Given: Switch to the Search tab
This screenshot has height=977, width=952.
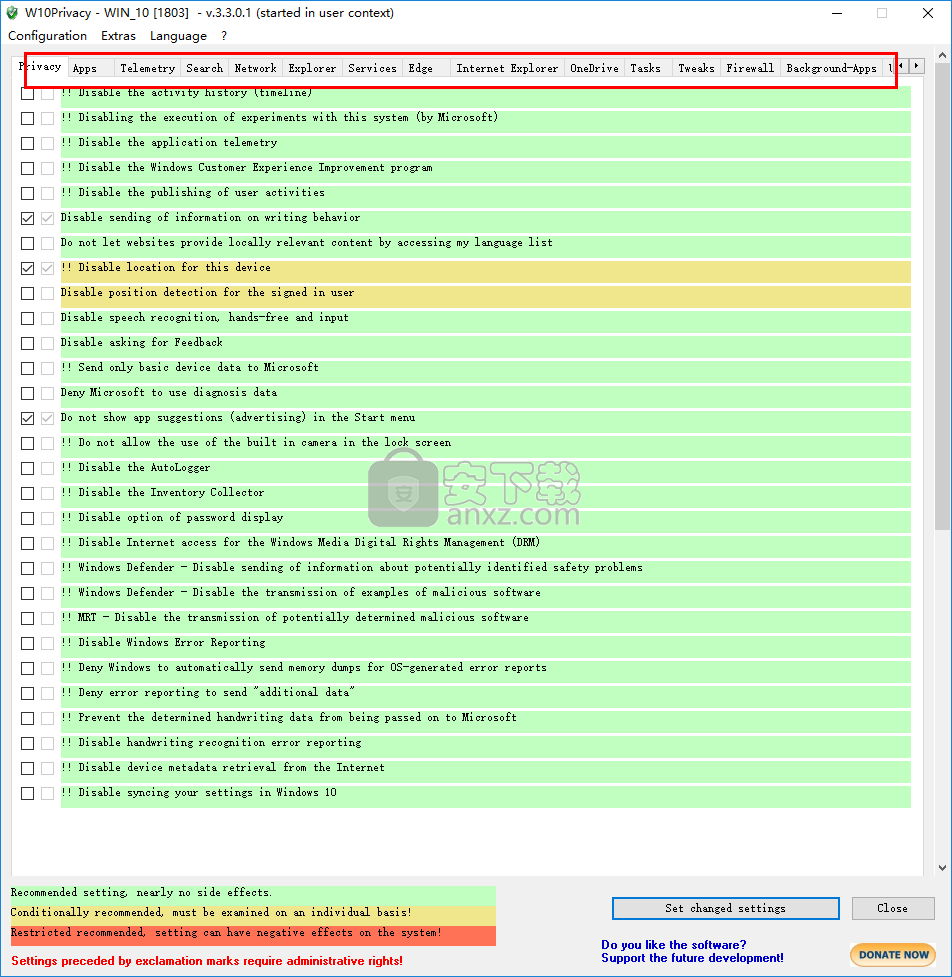Looking at the screenshot, I should [204, 68].
